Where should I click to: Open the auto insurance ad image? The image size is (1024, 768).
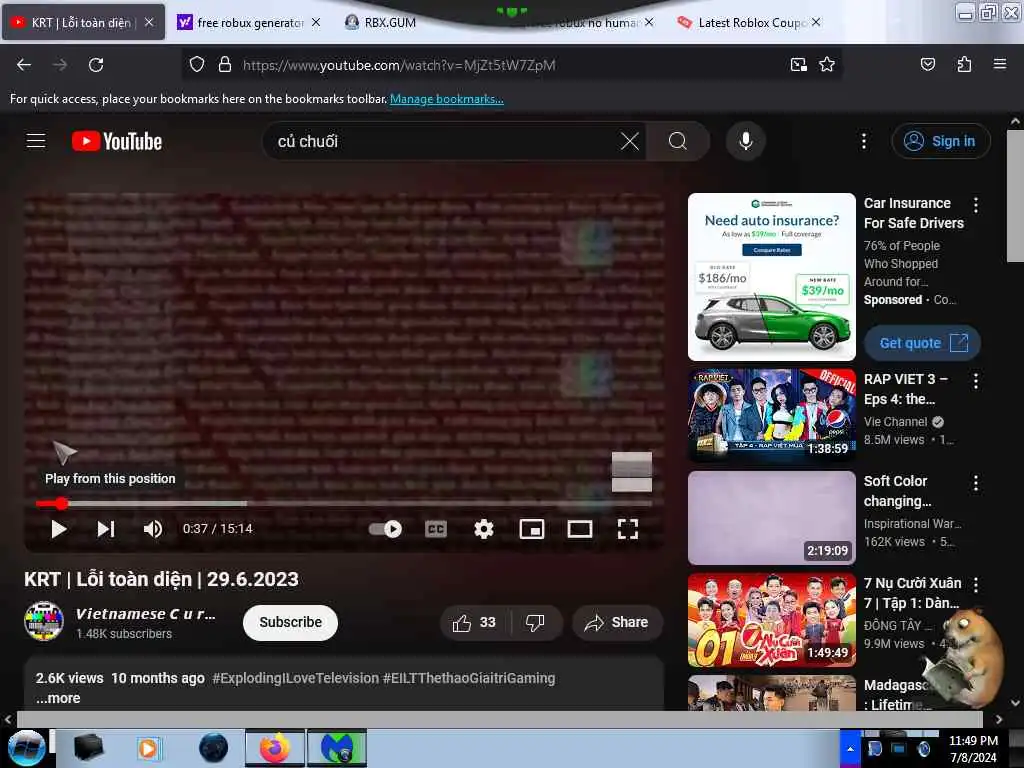[x=771, y=277]
